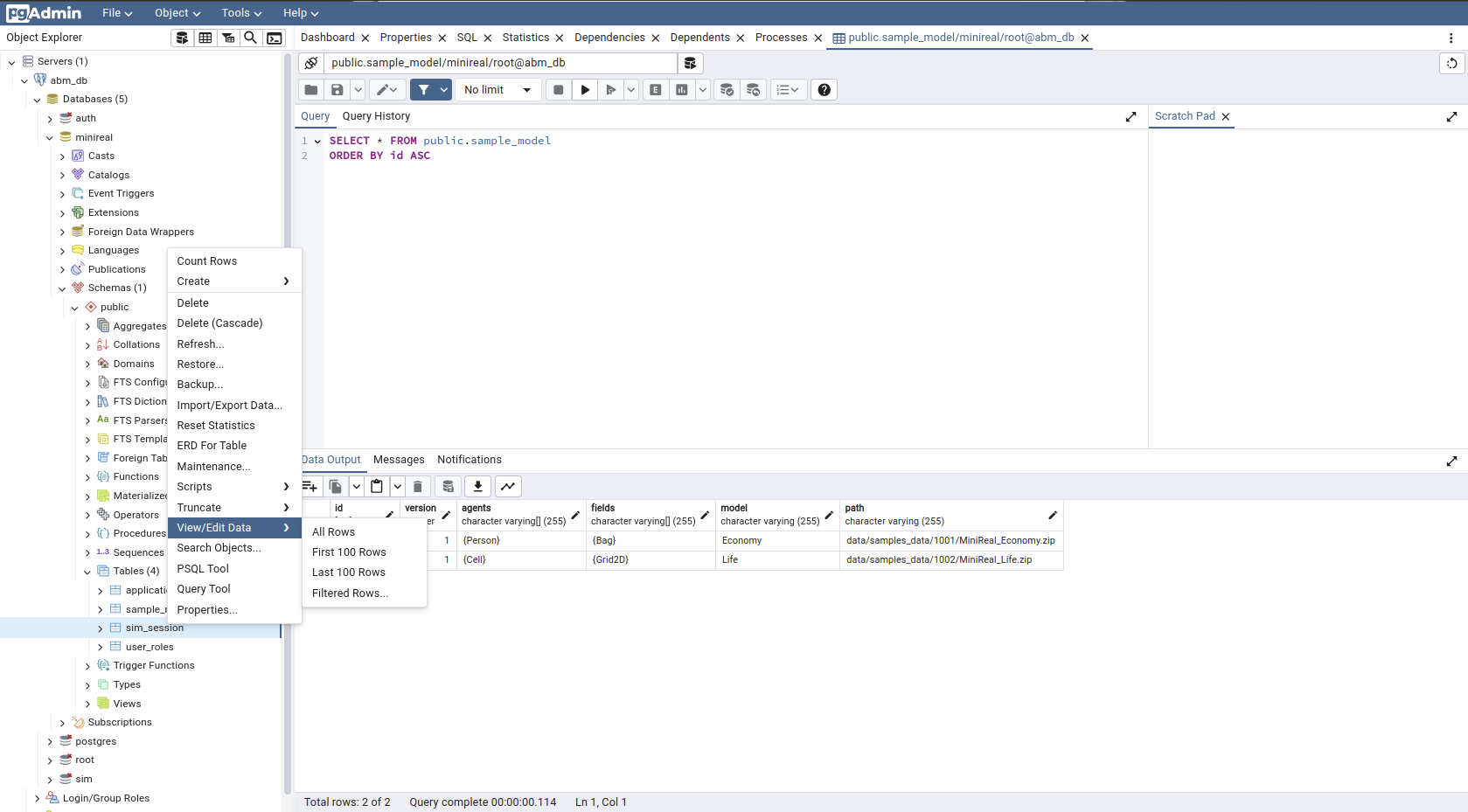This screenshot has height=812, width=1468.
Task: Open the copy options dropdown in Data Output
Action: [356, 487]
